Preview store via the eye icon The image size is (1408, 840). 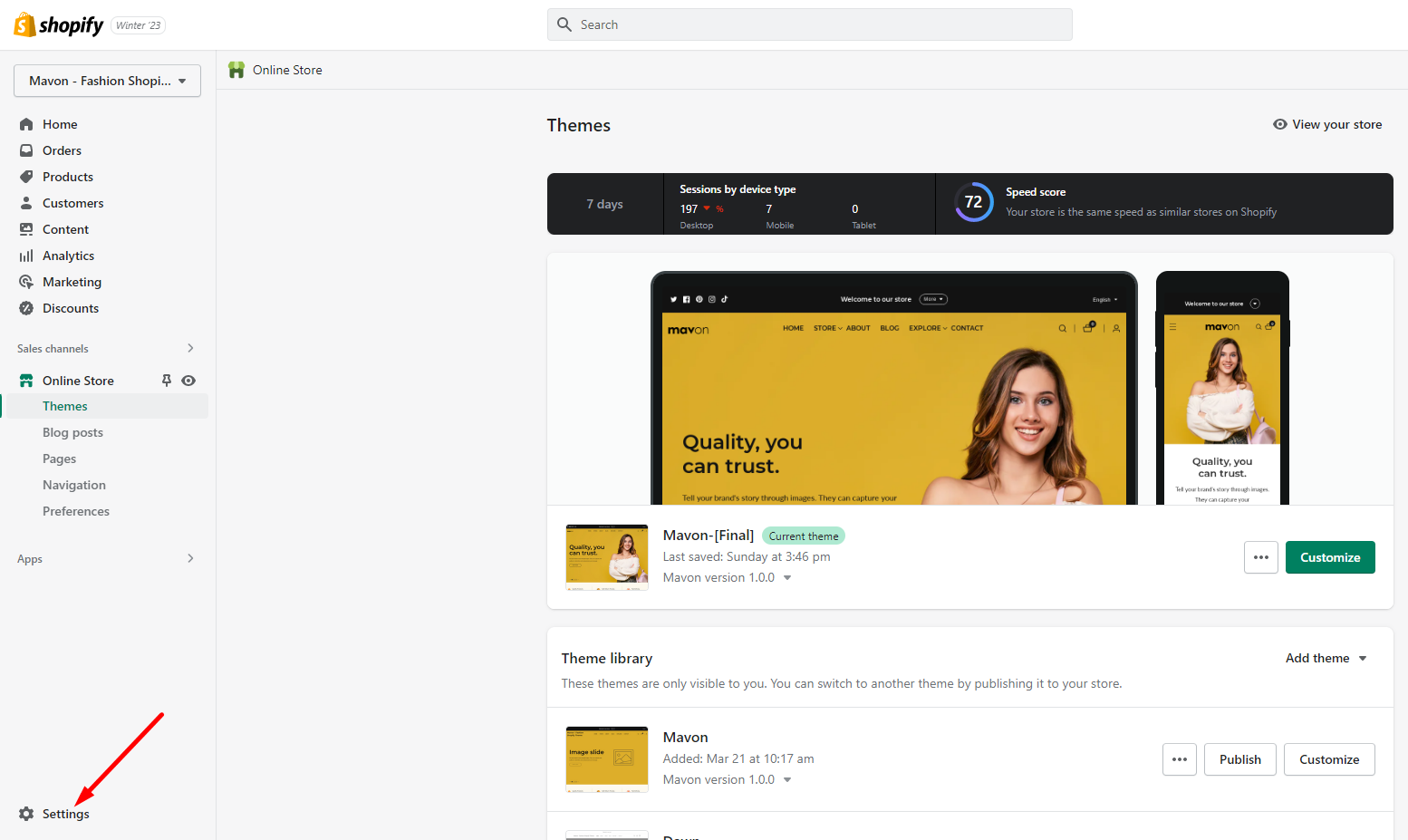tap(188, 381)
